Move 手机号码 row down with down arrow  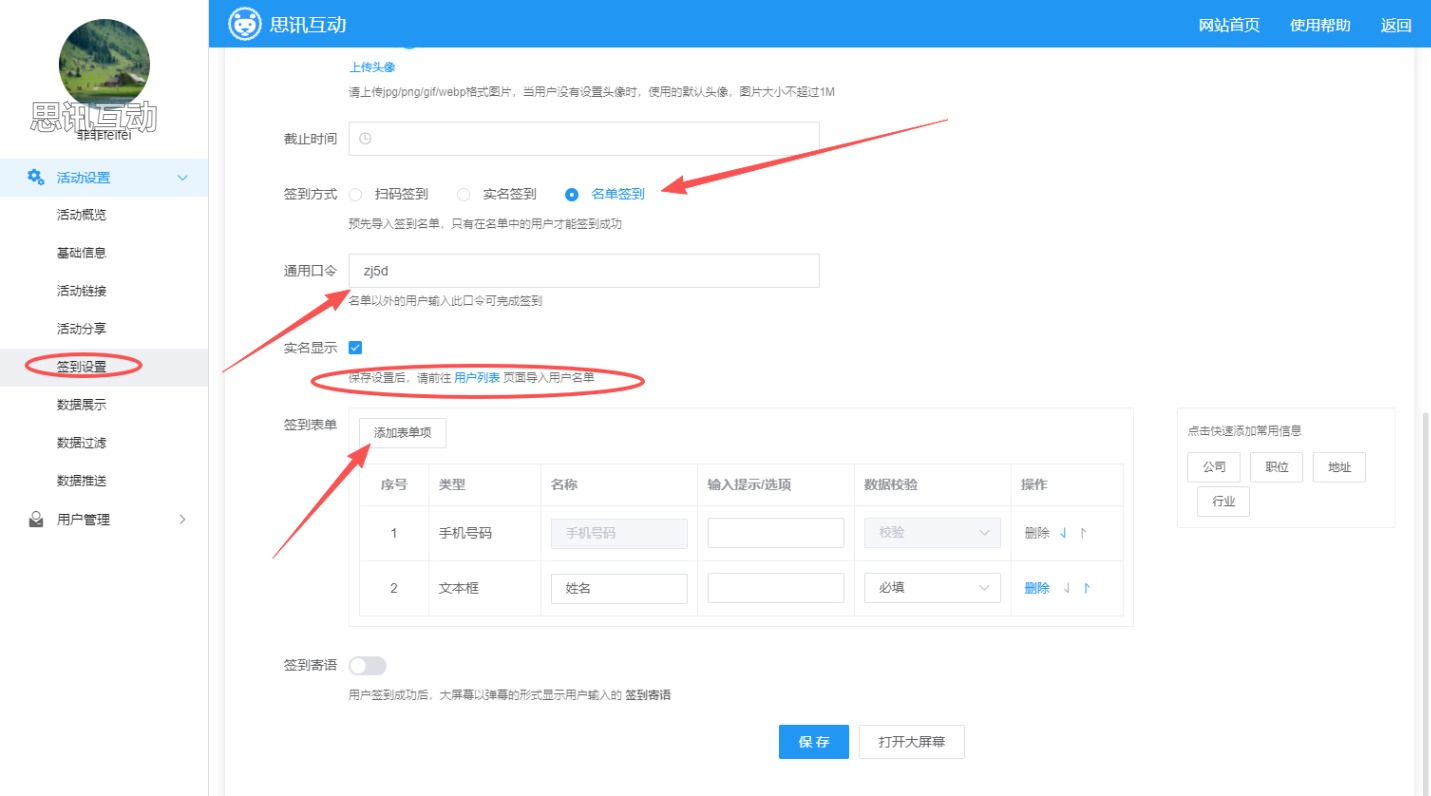pyautogui.click(x=1064, y=533)
